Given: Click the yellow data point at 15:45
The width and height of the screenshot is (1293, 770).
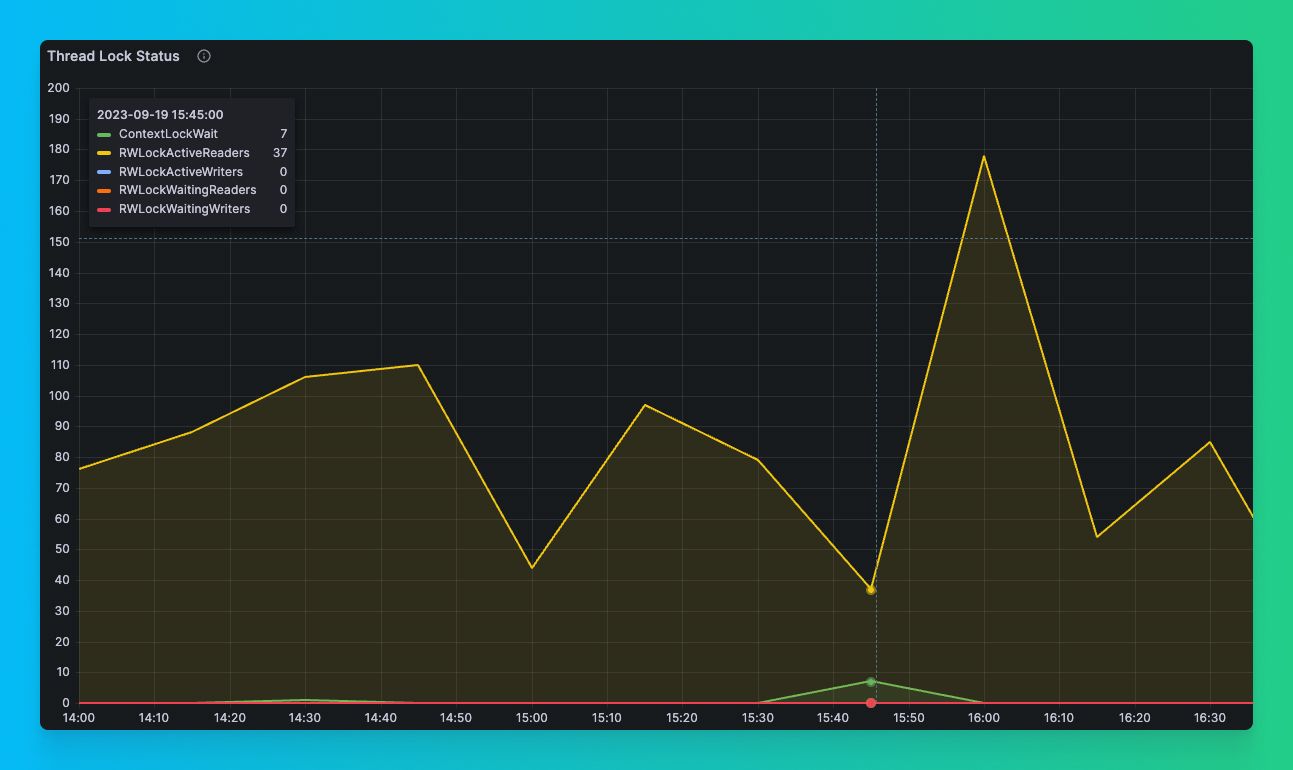Looking at the screenshot, I should pos(871,590).
